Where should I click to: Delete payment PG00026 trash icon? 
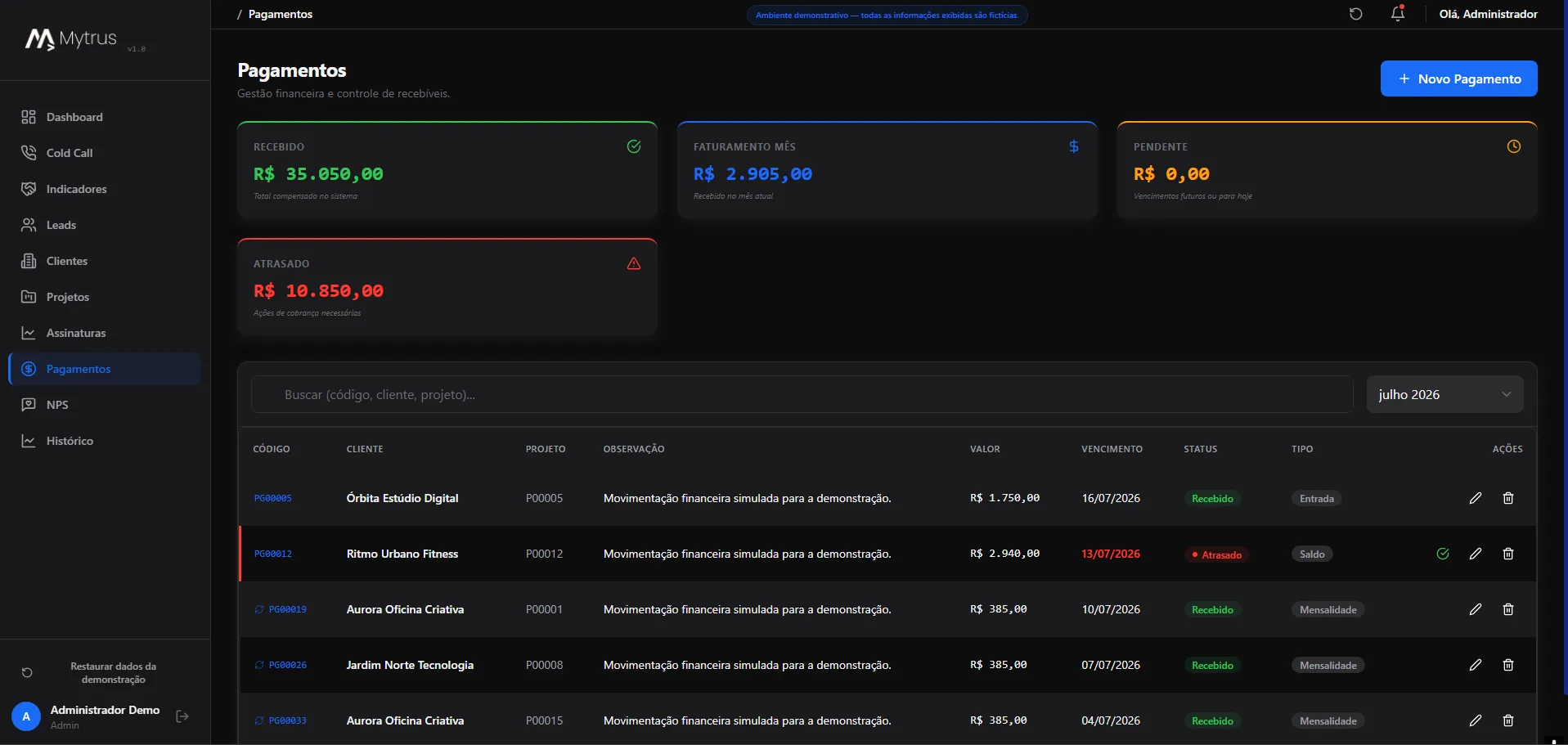point(1508,665)
